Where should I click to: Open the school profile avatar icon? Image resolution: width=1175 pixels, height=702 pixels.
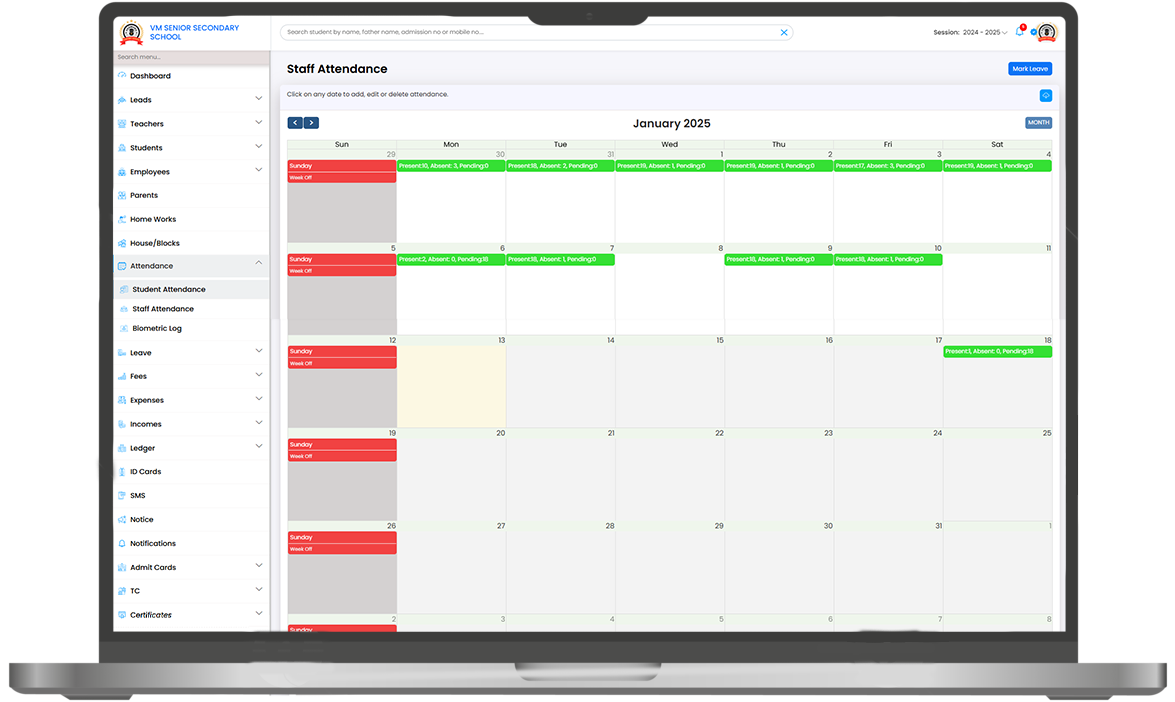pyautogui.click(x=1048, y=32)
